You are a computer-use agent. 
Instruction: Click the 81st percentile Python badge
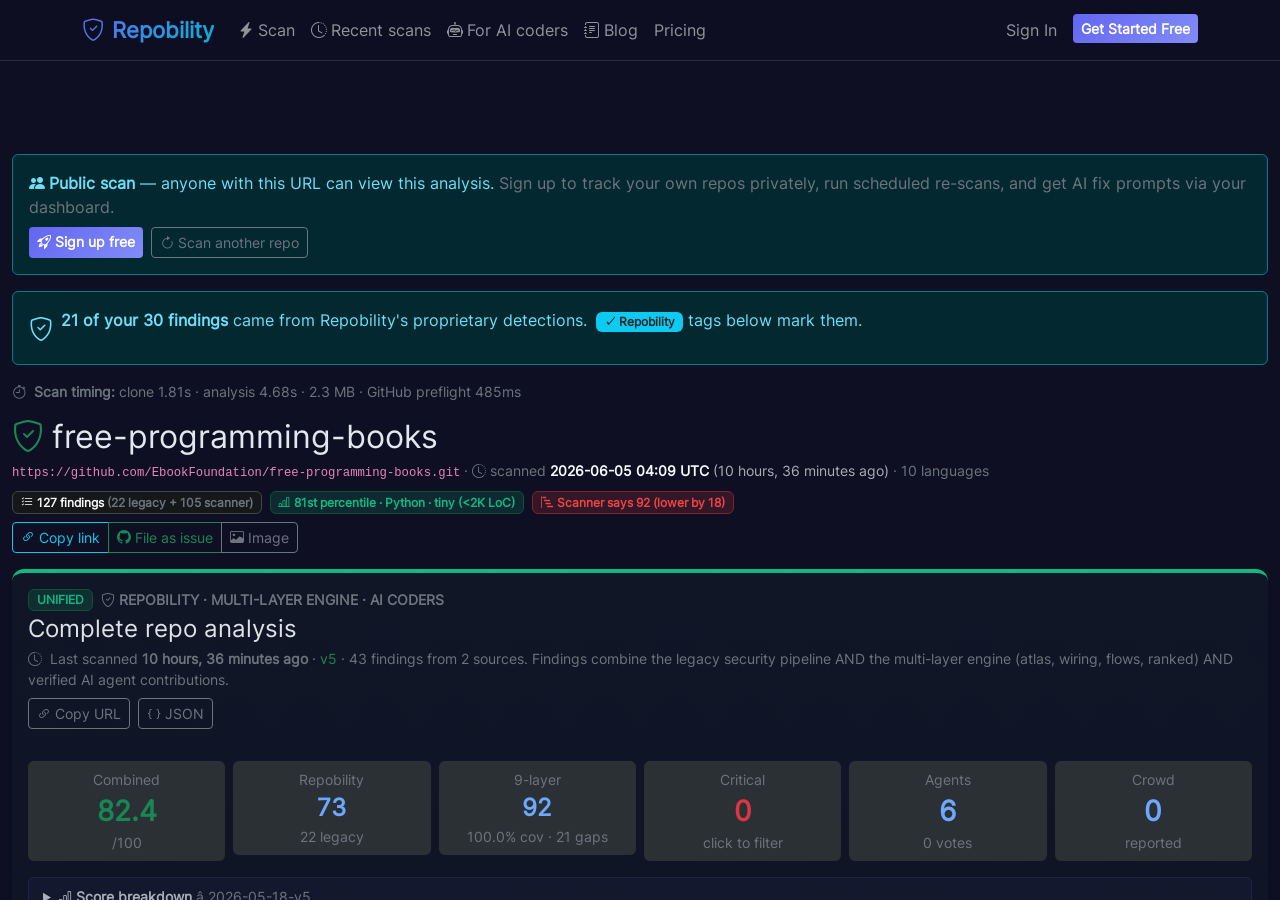click(397, 502)
